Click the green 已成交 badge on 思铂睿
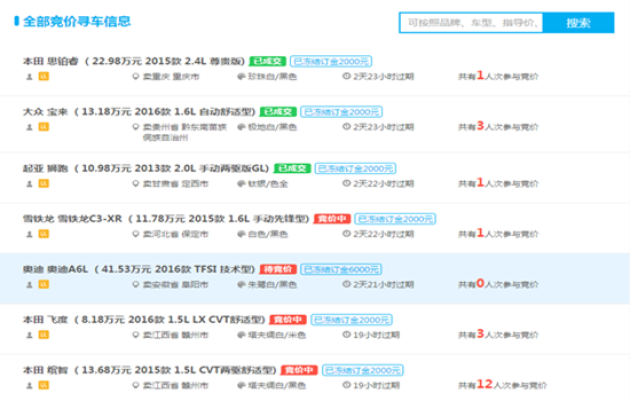Viewport: 630px width, 401px height. [x=268, y=61]
